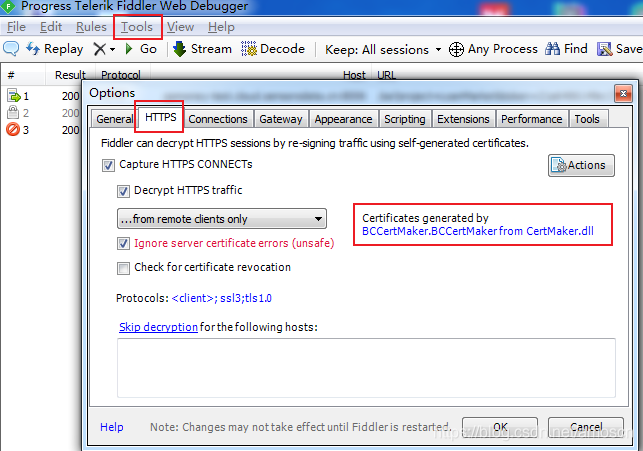Switch to the Performance tab
This screenshot has width=643, height=451.
(531, 119)
